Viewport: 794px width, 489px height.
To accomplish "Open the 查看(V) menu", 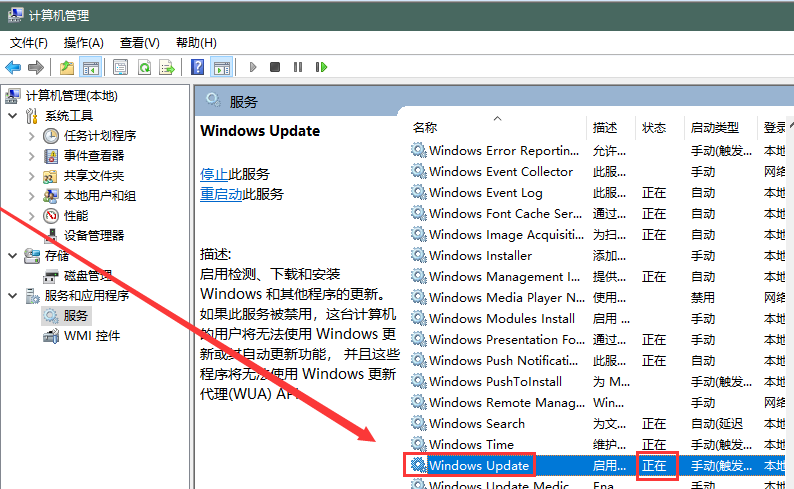I will pos(139,43).
